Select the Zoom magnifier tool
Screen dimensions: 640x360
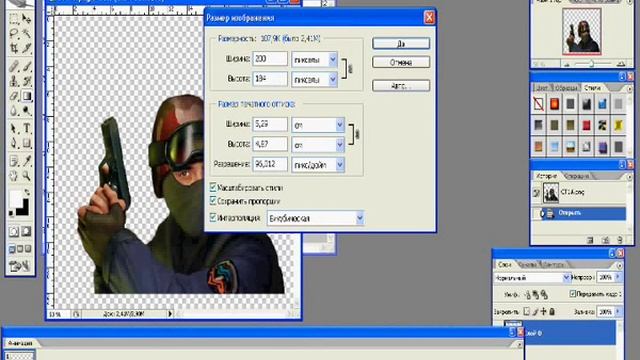pyautogui.click(x=27, y=176)
